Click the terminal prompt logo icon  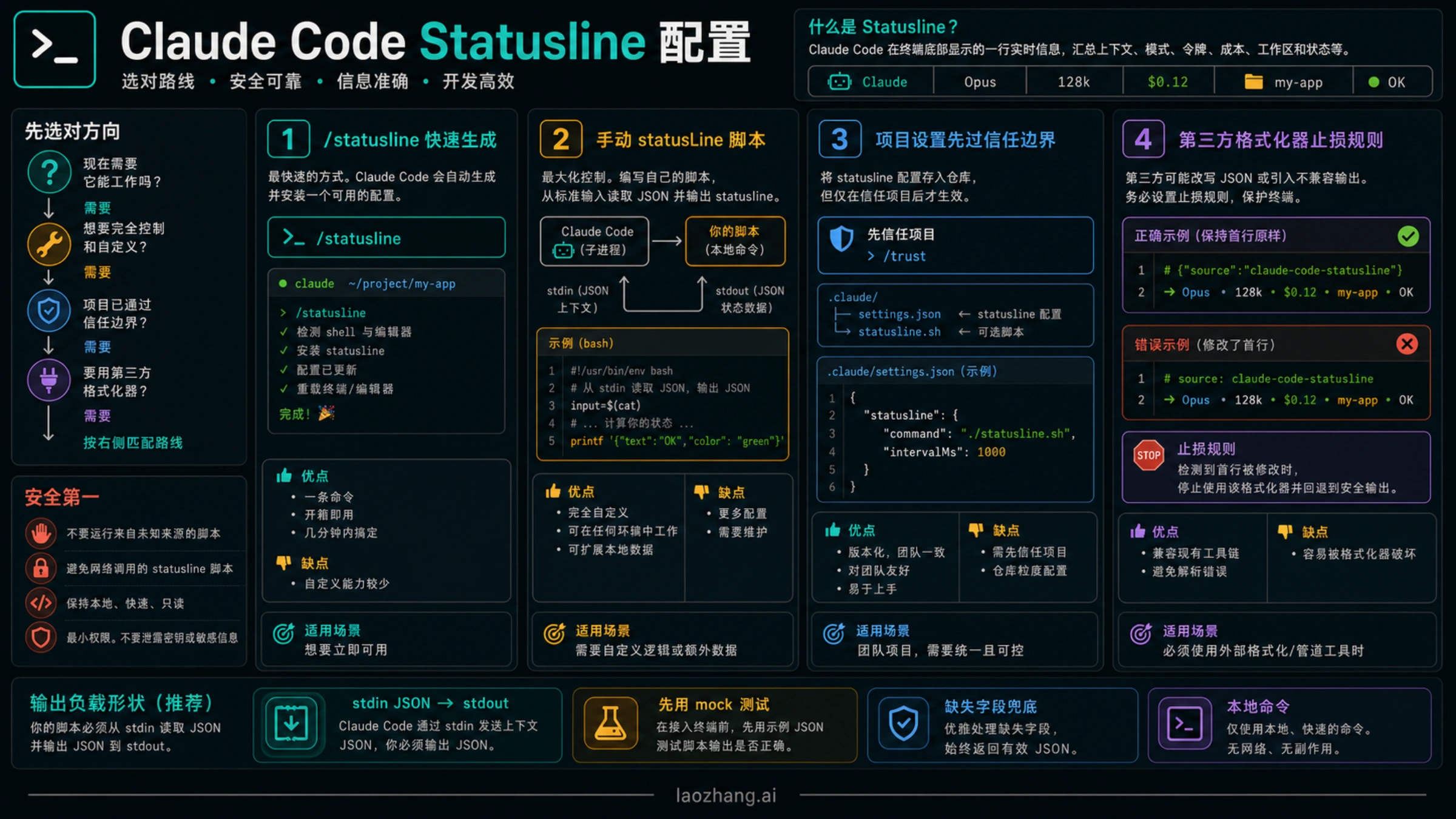55,49
